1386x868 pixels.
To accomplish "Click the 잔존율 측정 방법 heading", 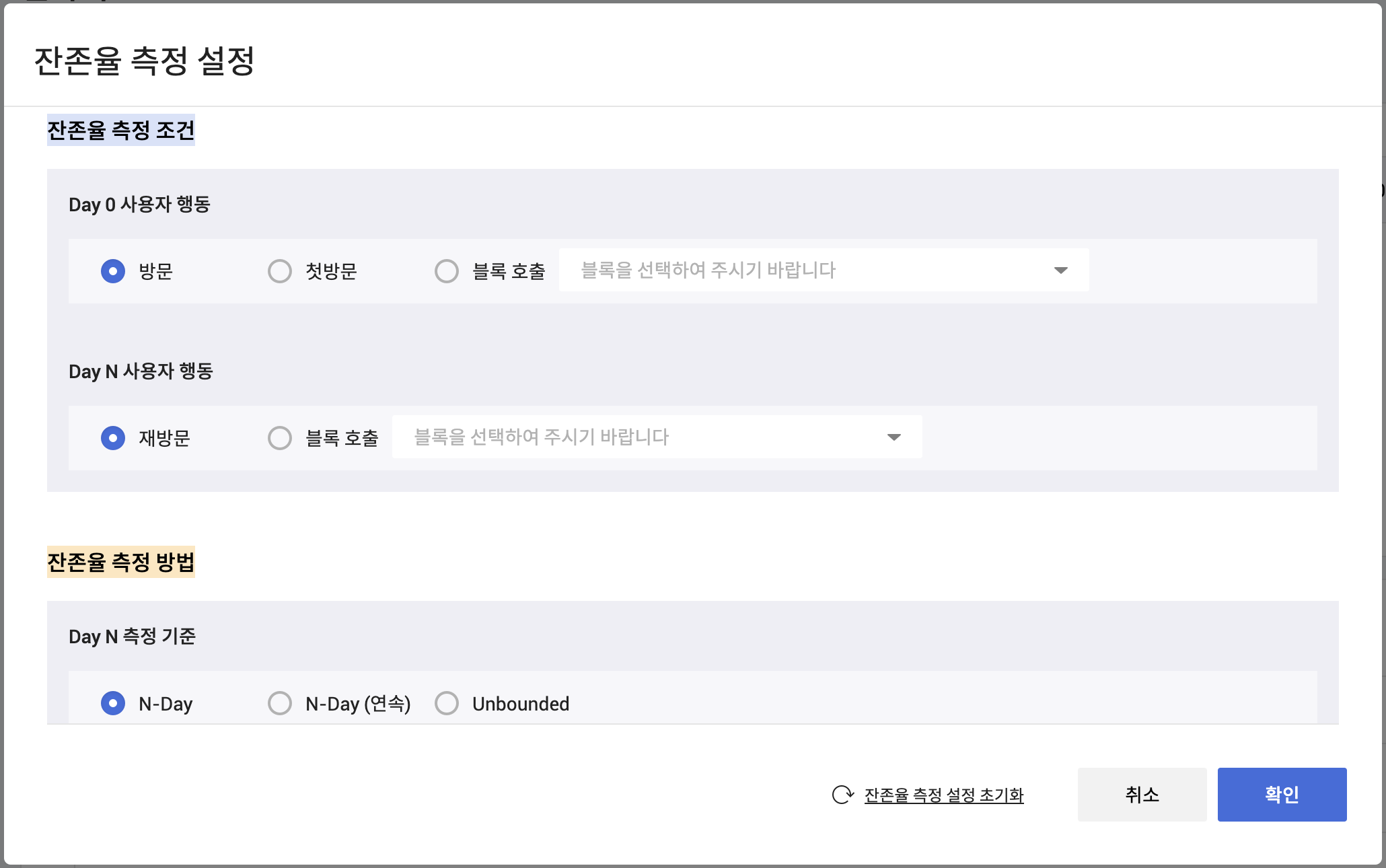I will (121, 562).
